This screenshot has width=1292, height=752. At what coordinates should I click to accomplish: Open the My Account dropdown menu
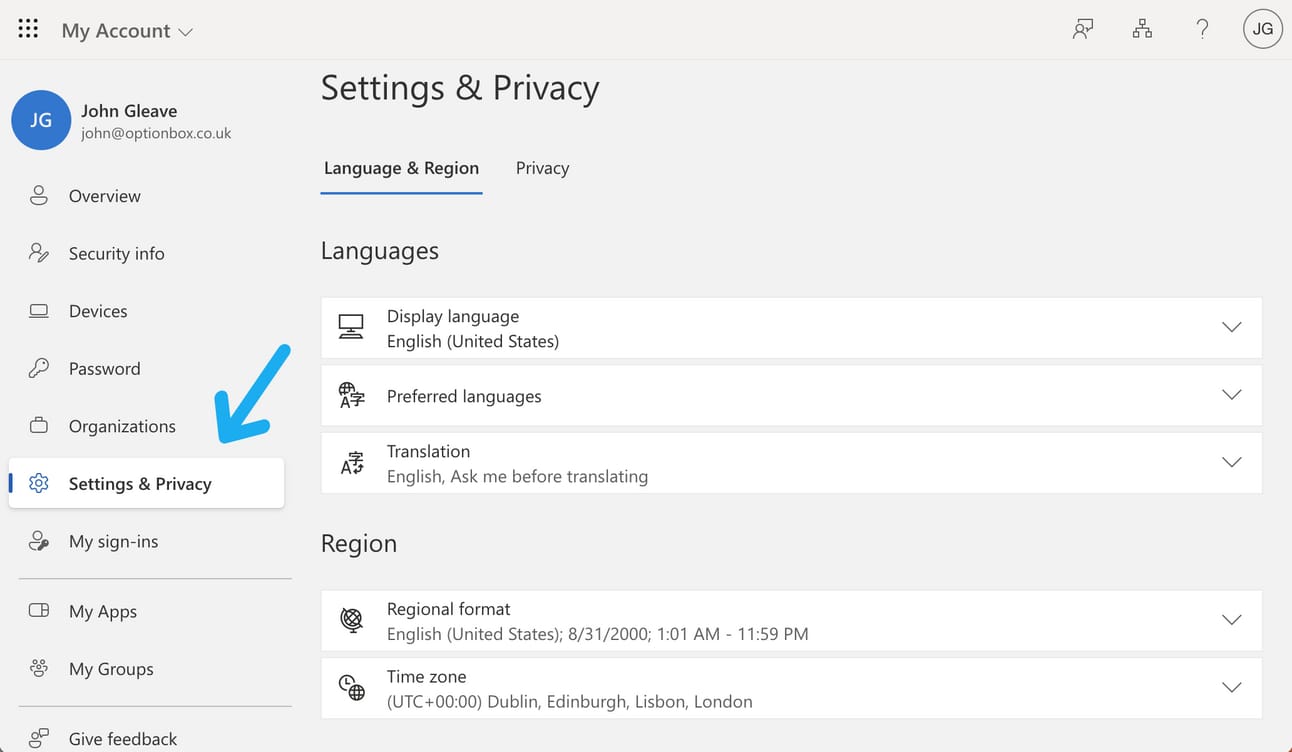pos(127,31)
